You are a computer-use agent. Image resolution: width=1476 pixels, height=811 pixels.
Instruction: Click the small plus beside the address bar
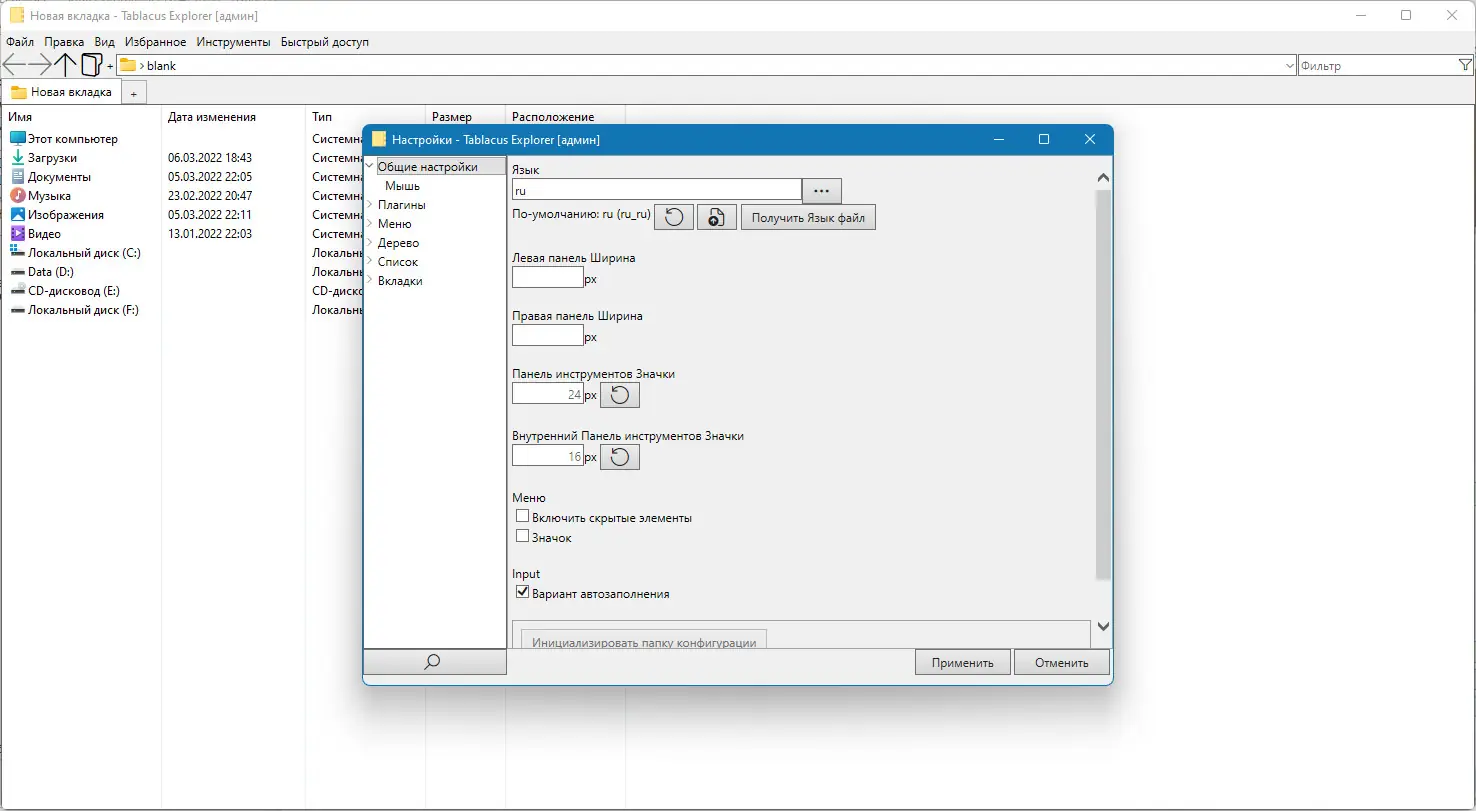pos(110,67)
